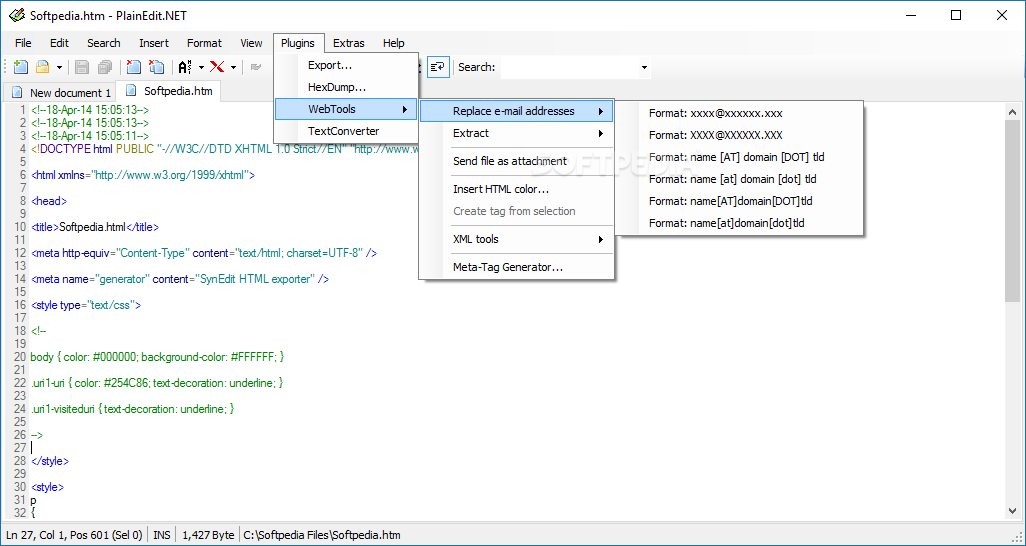Screen dimensions: 1026x546
Task: Click the toolbar drag grip handle
Action: pyautogui.click(x=6, y=67)
